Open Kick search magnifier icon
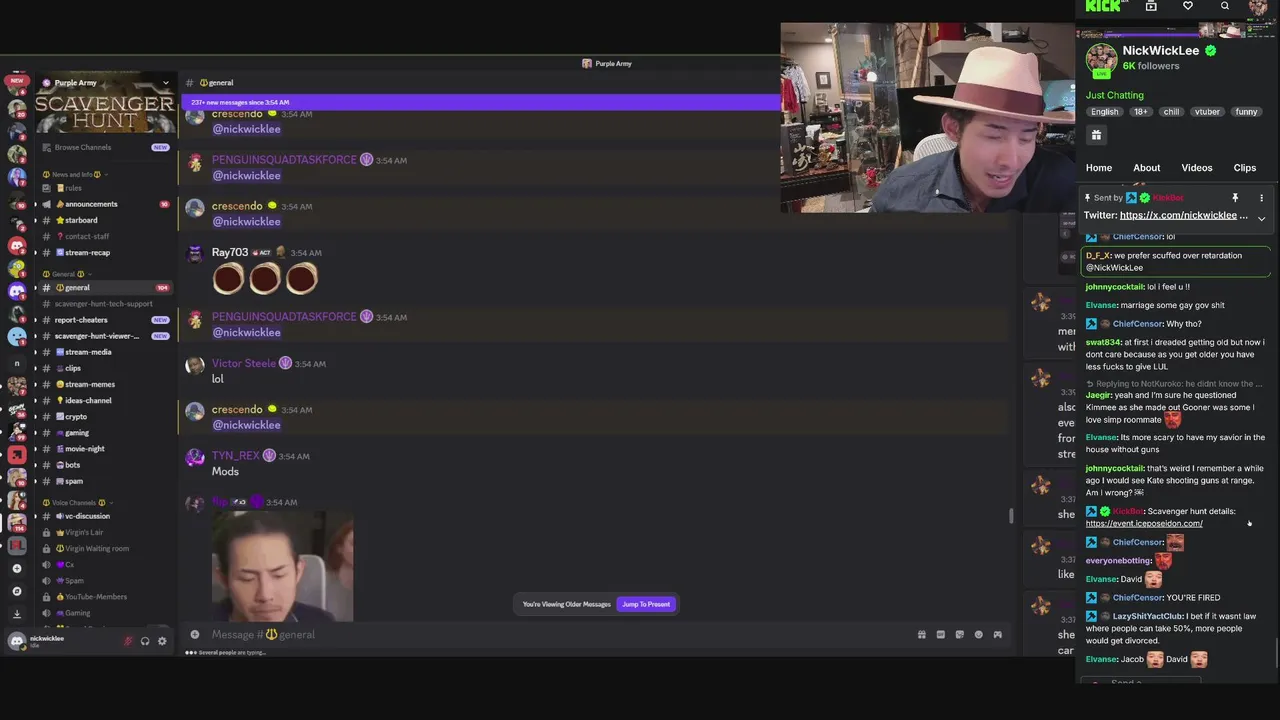Screen dimensions: 1280x720 coord(1225,6)
